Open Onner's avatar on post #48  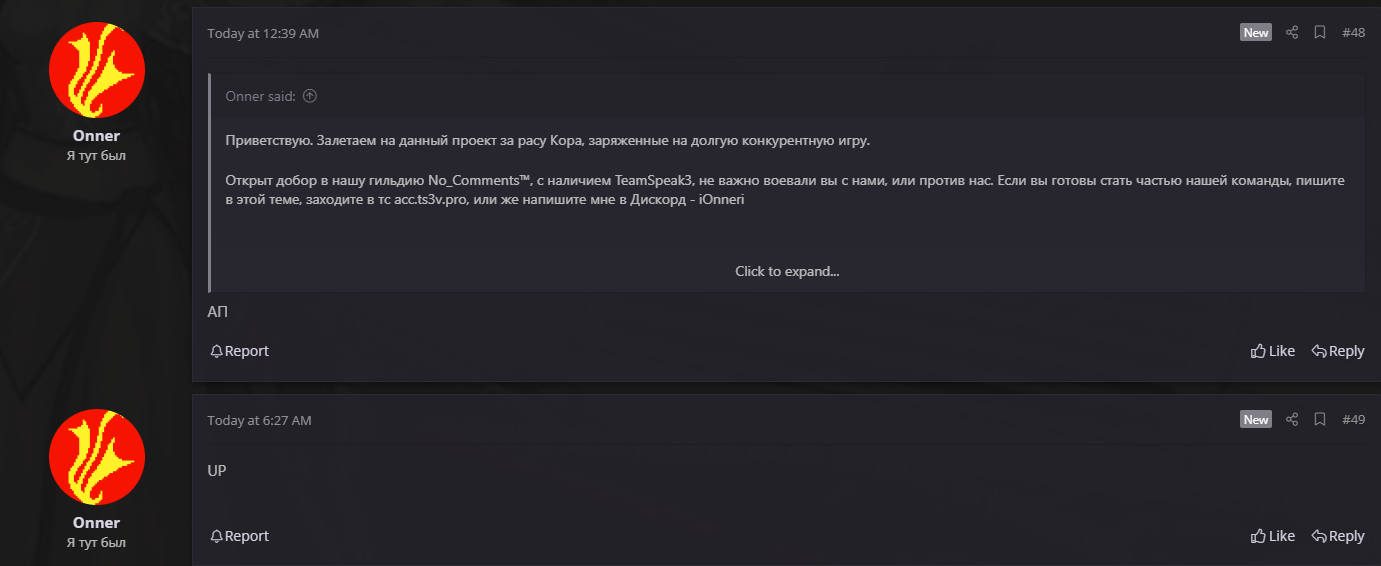point(97,70)
